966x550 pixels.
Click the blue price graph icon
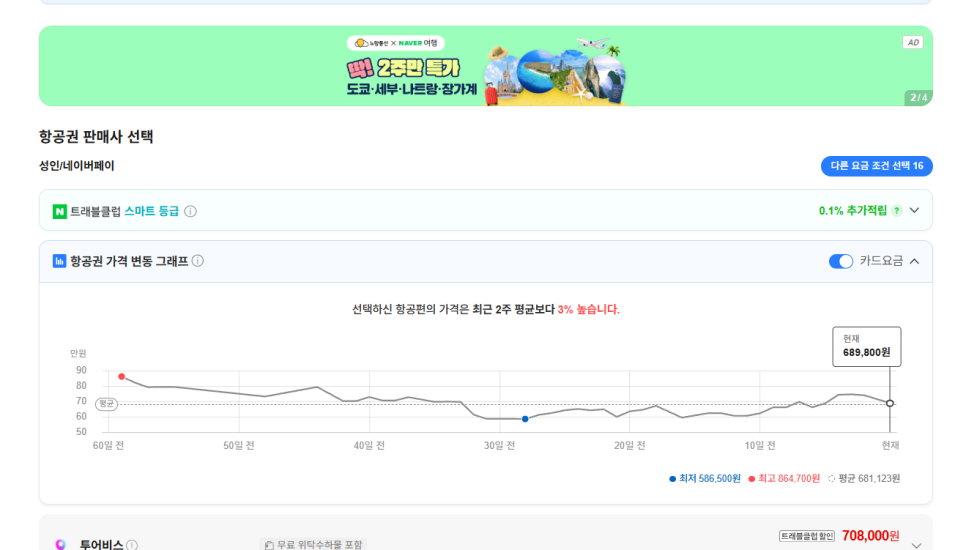(x=59, y=261)
